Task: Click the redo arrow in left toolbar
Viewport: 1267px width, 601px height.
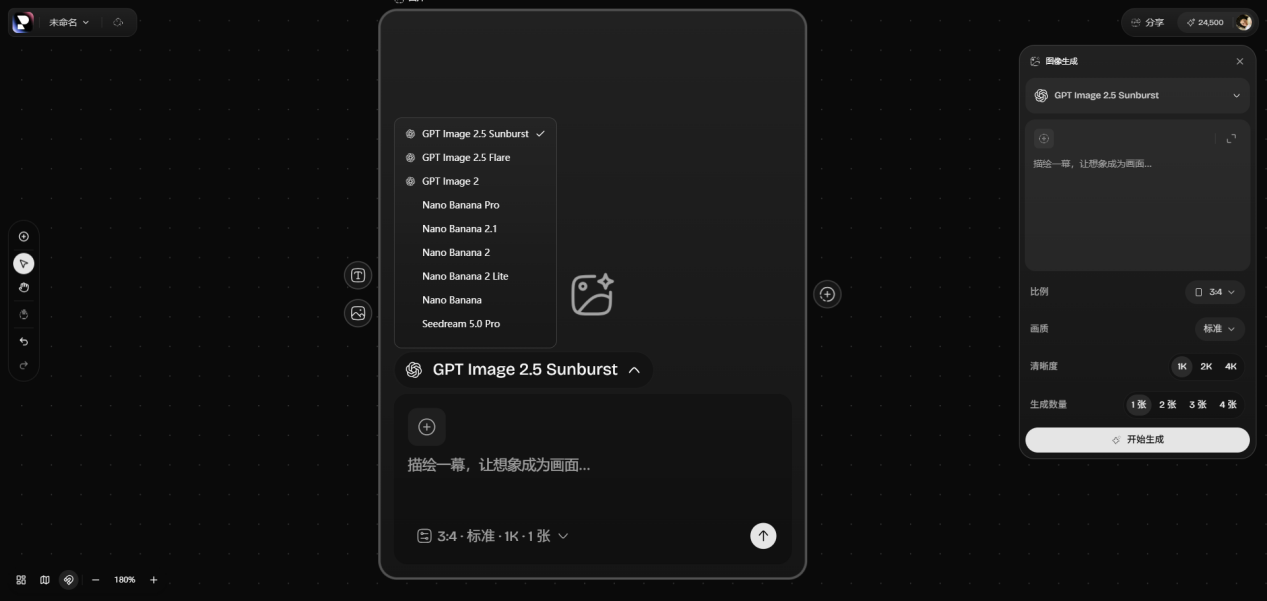Action: point(24,366)
